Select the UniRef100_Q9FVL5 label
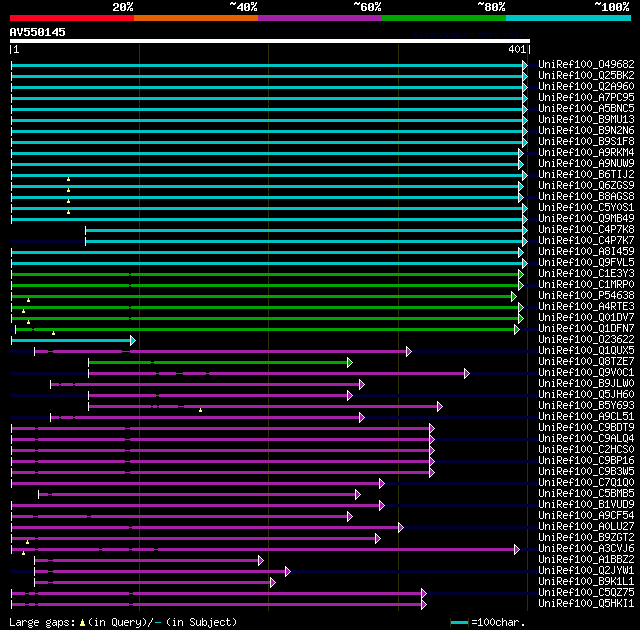 point(586,262)
